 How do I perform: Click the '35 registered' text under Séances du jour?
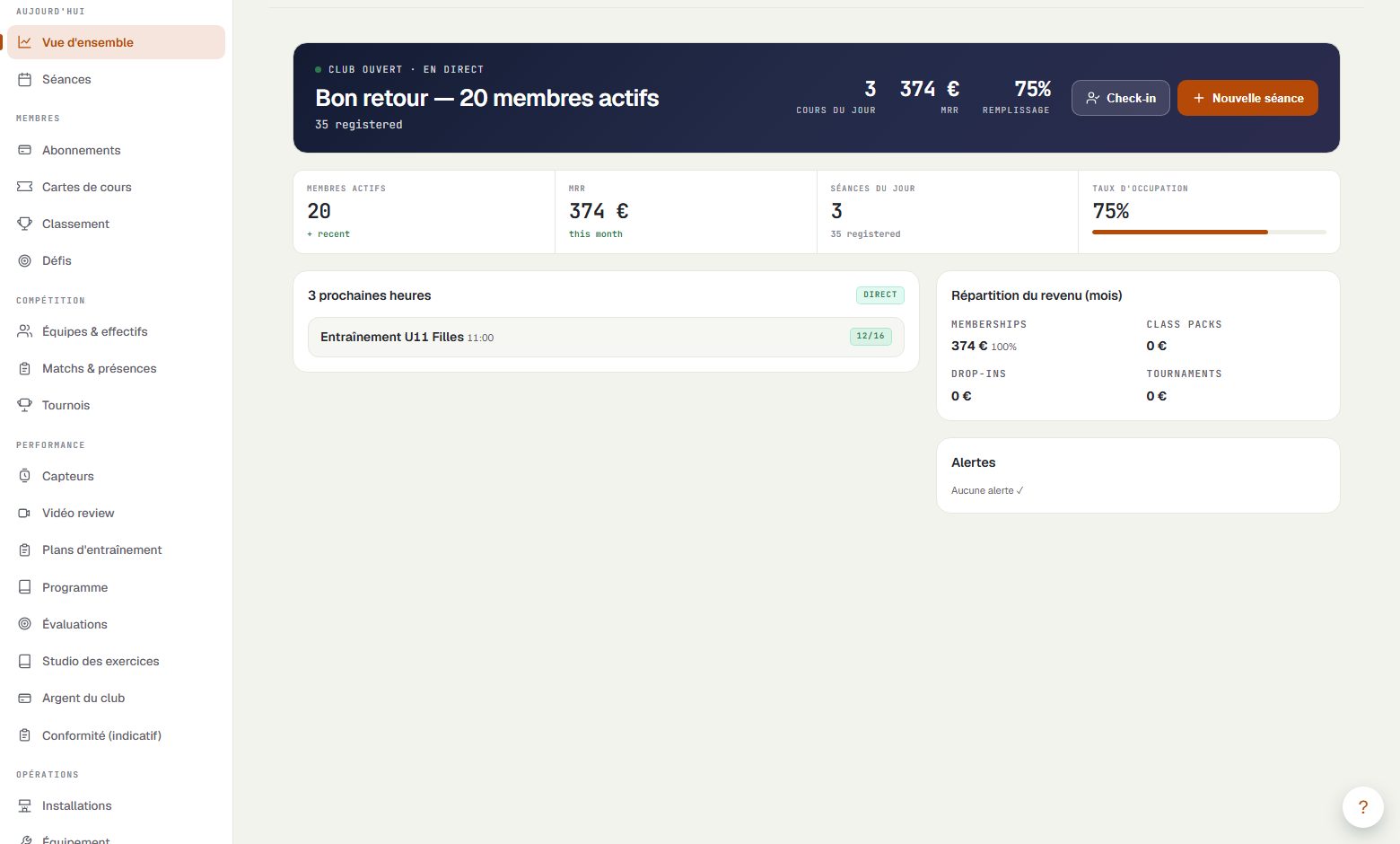tap(865, 234)
